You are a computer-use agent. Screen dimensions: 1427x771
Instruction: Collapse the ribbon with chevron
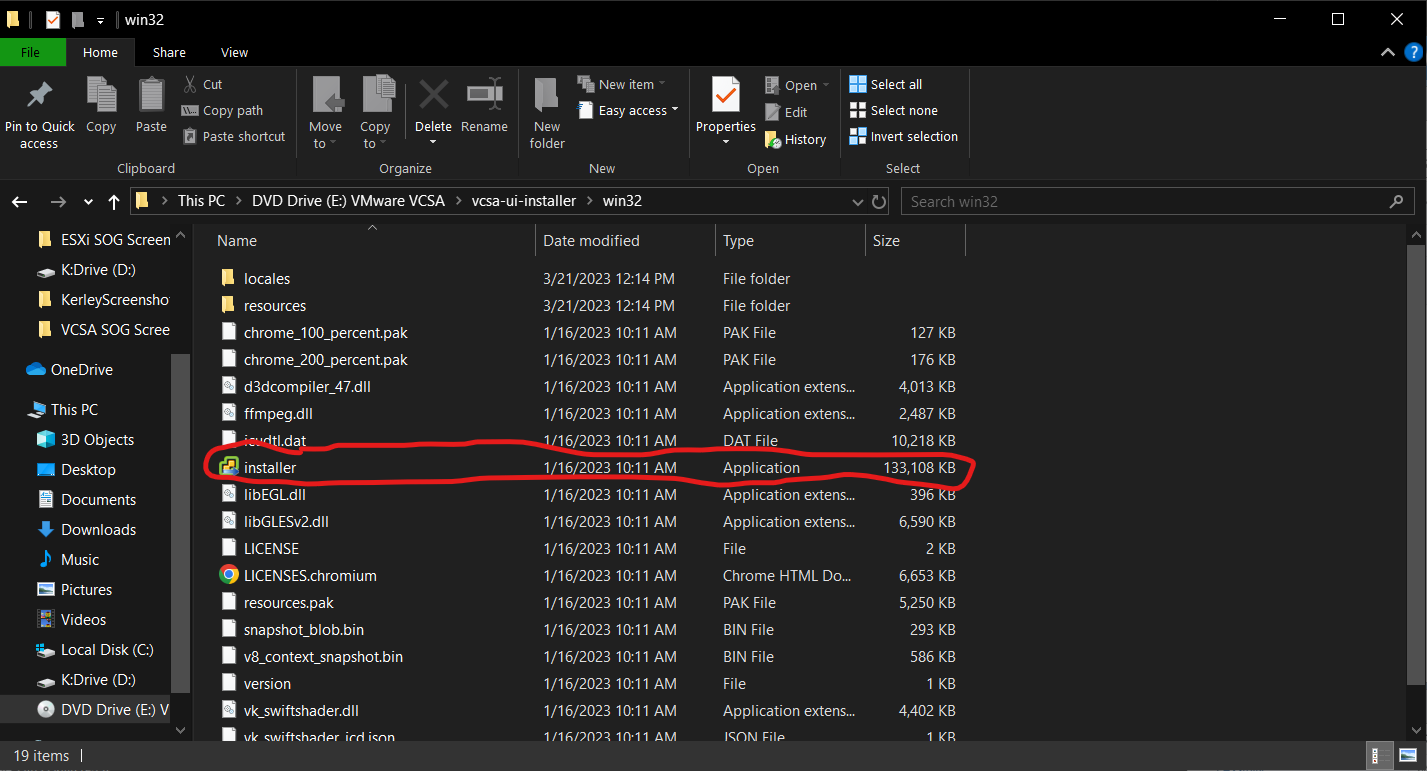(x=1387, y=52)
